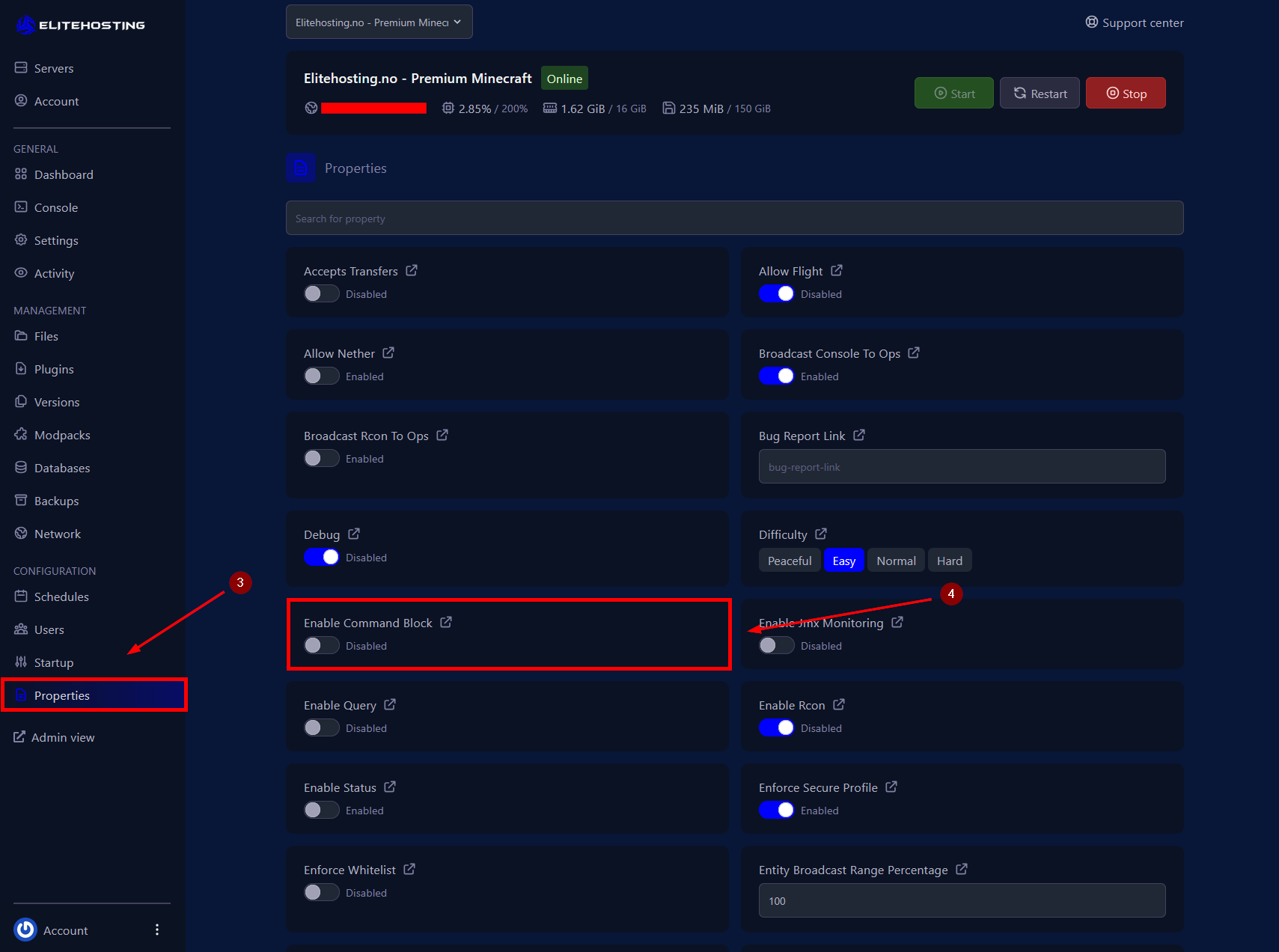Click the Elitehosting logo
Image resolution: width=1279 pixels, height=952 pixels.
tap(80, 25)
